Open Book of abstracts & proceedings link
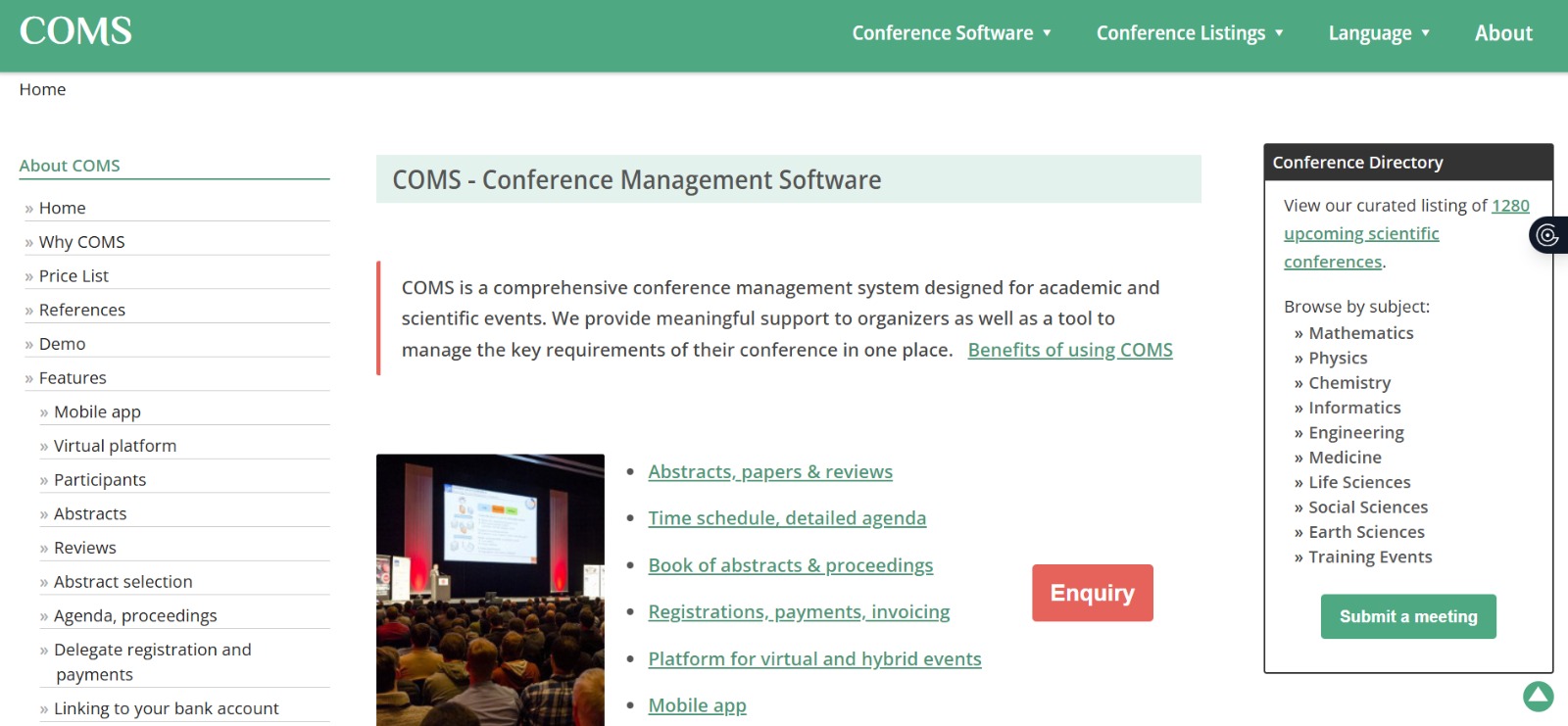Image resolution: width=1568 pixels, height=726 pixels. click(791, 565)
